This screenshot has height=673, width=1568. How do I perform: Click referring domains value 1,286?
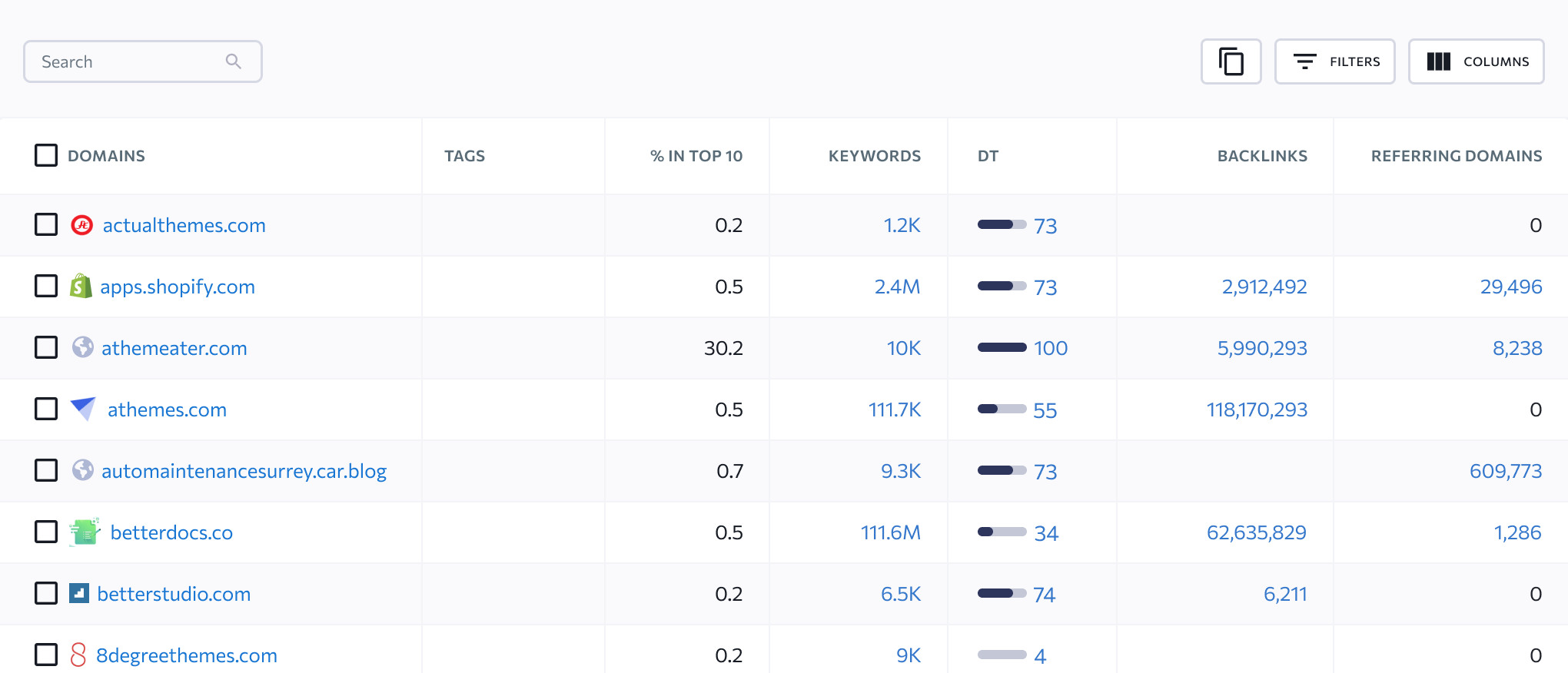coord(1517,532)
